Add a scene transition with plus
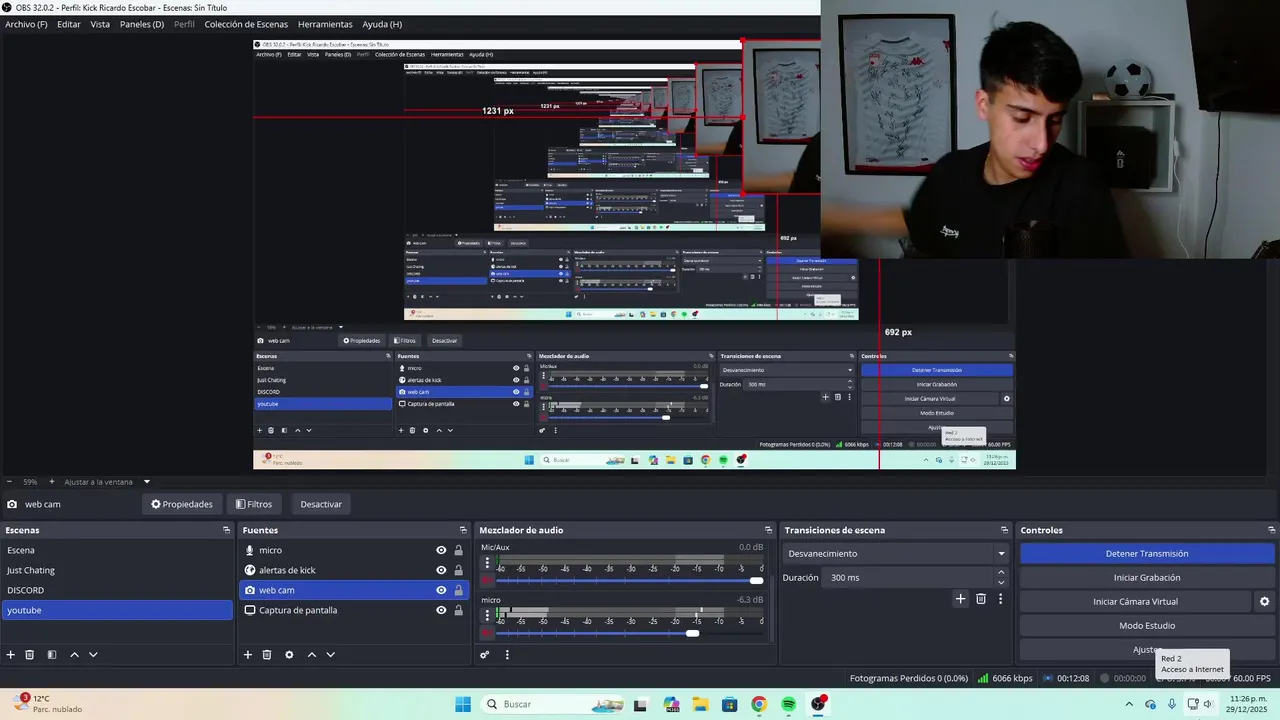The height and width of the screenshot is (720, 1280). point(960,599)
